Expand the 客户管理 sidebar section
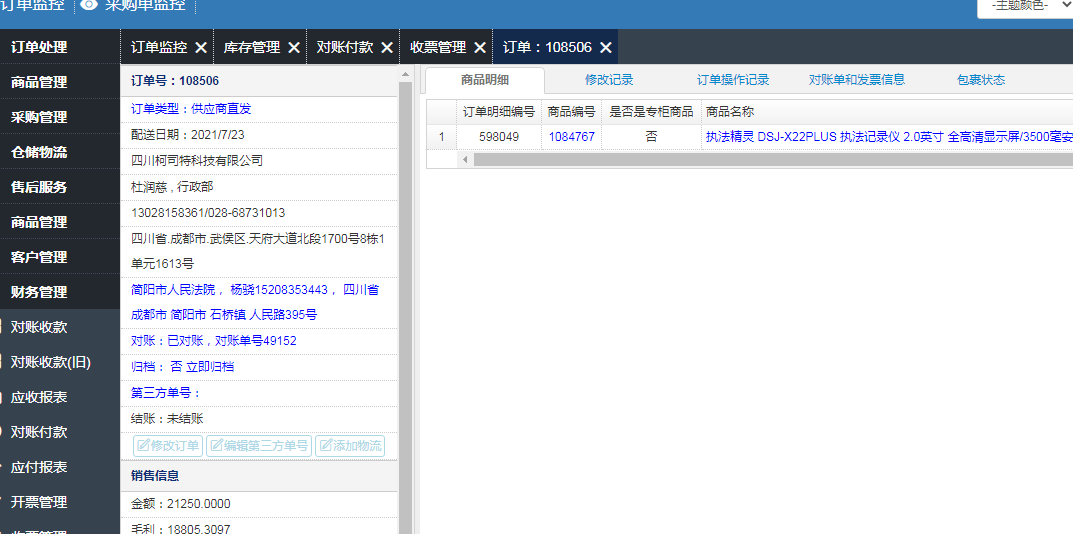 pyautogui.click(x=60, y=257)
